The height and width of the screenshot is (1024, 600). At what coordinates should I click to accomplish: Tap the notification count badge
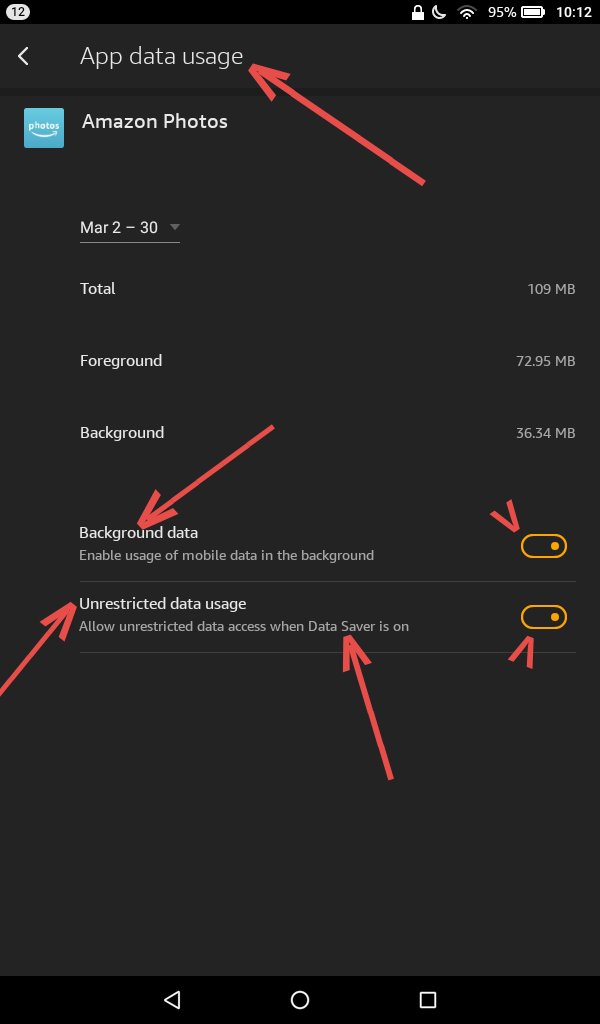coord(18,12)
